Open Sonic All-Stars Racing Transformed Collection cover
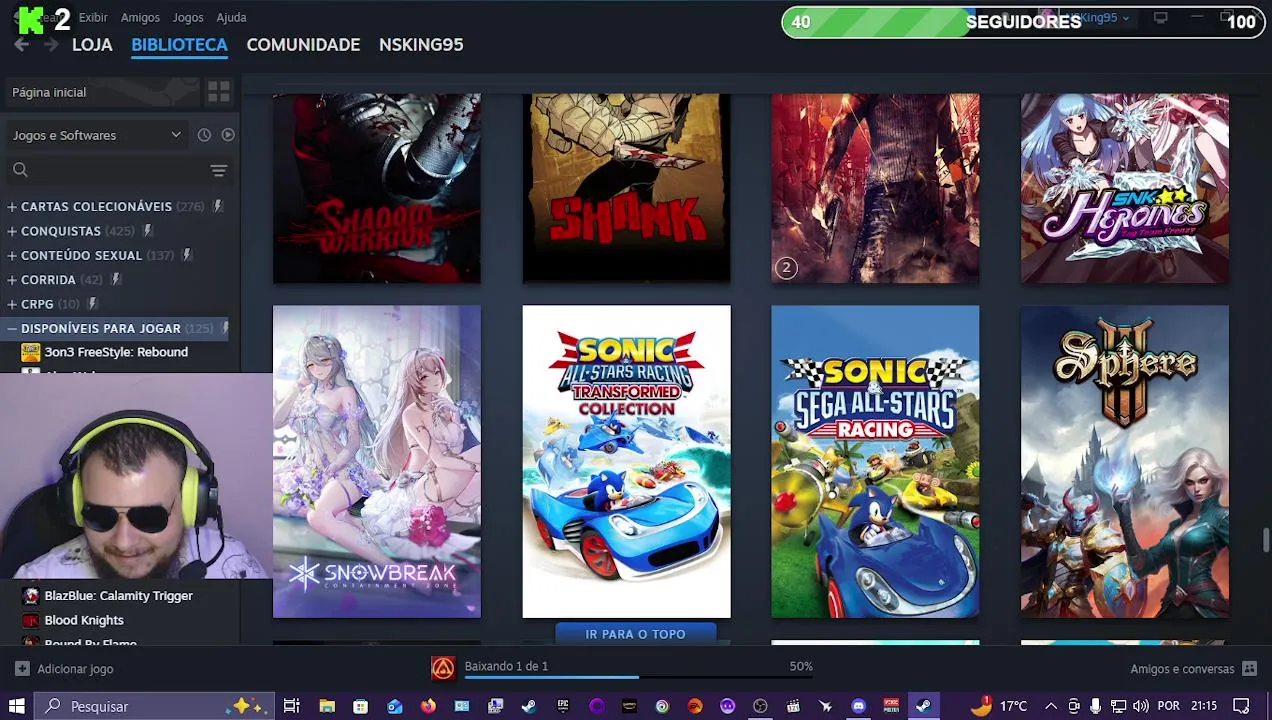The height and width of the screenshot is (720, 1272). [x=626, y=462]
